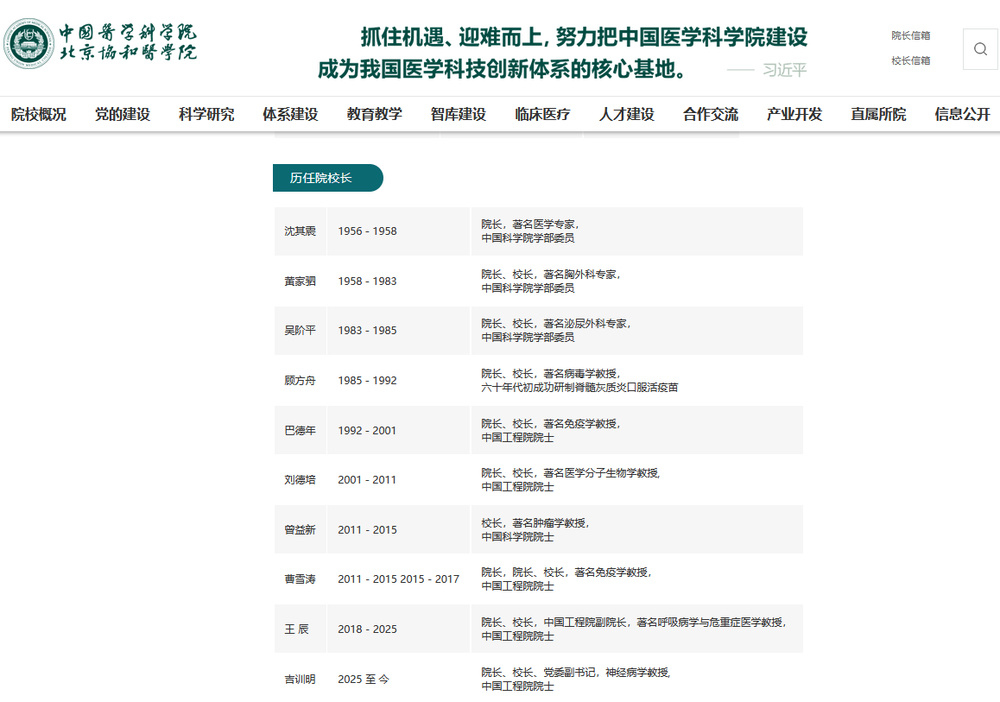Viewport: 1000px width, 702px height.
Task: Click the name 王辰
Action: click(x=297, y=629)
